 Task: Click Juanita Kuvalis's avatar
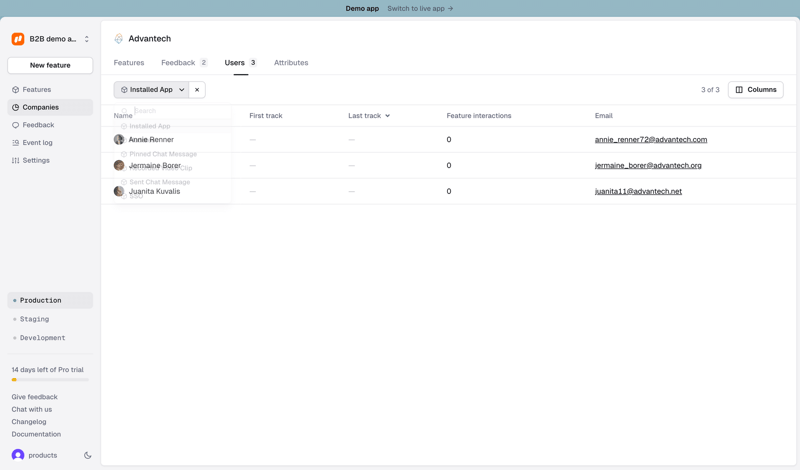click(119, 191)
